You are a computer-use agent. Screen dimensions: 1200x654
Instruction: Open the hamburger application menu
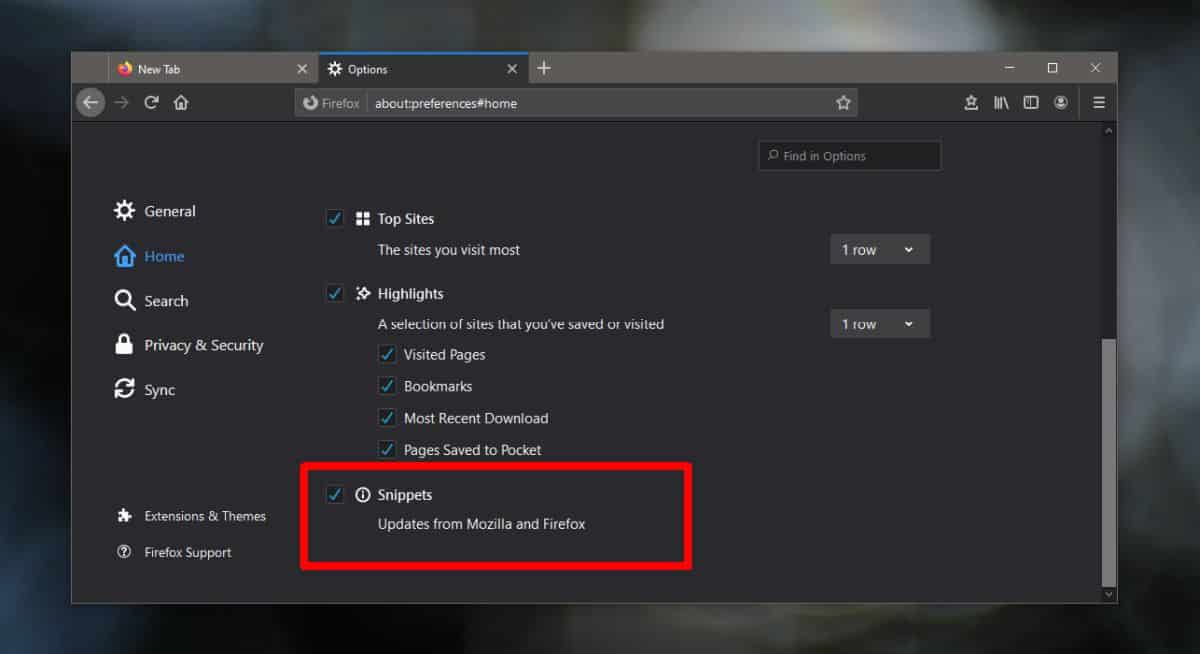(x=1099, y=102)
